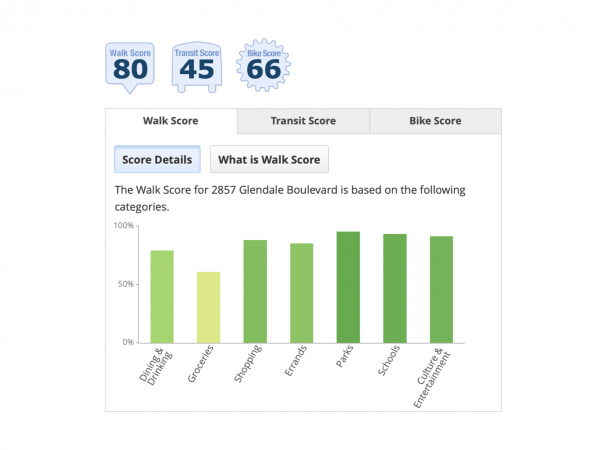Click the Schools axis label
This screenshot has height=450, width=600.
(x=389, y=362)
